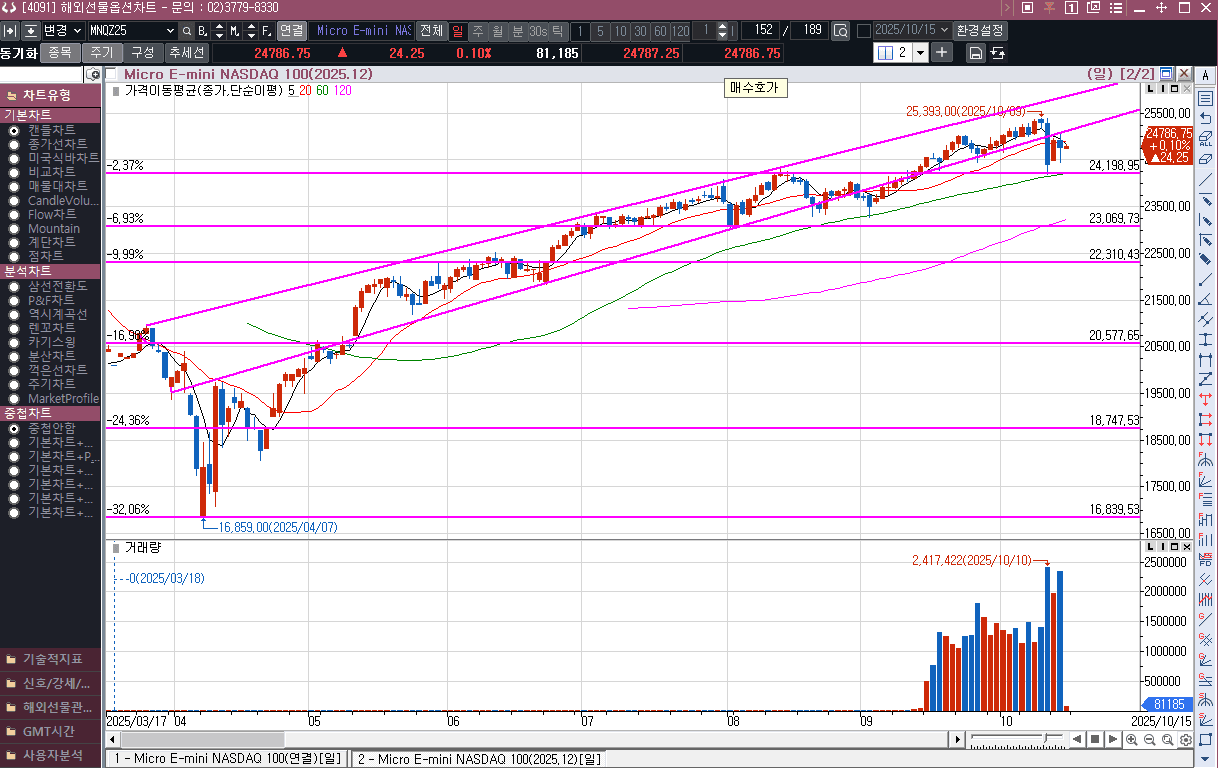
Task: Click the save chart floppy disk icon
Action: tap(975, 53)
